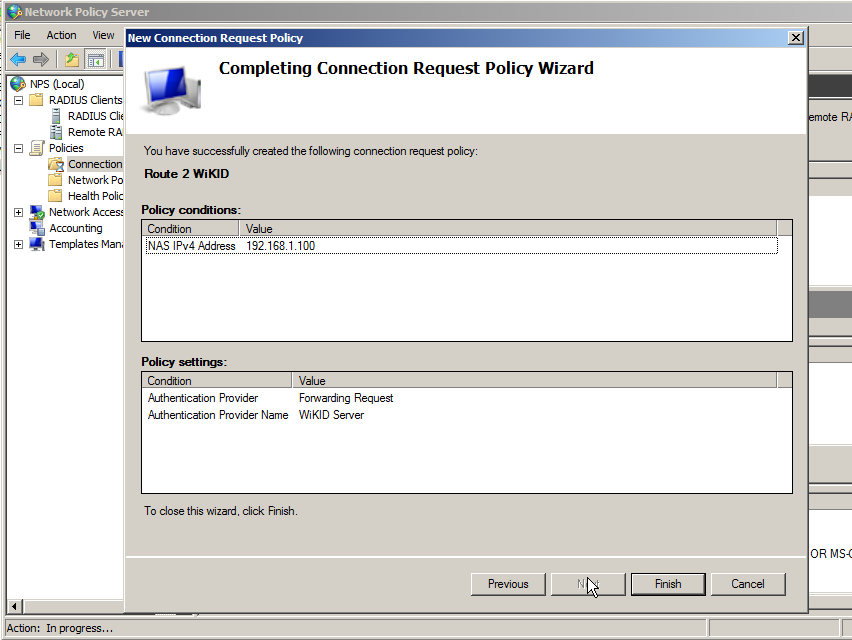The image size is (852, 640).
Task: Toggle the Show/Hide console tree icon
Action: coord(95,60)
